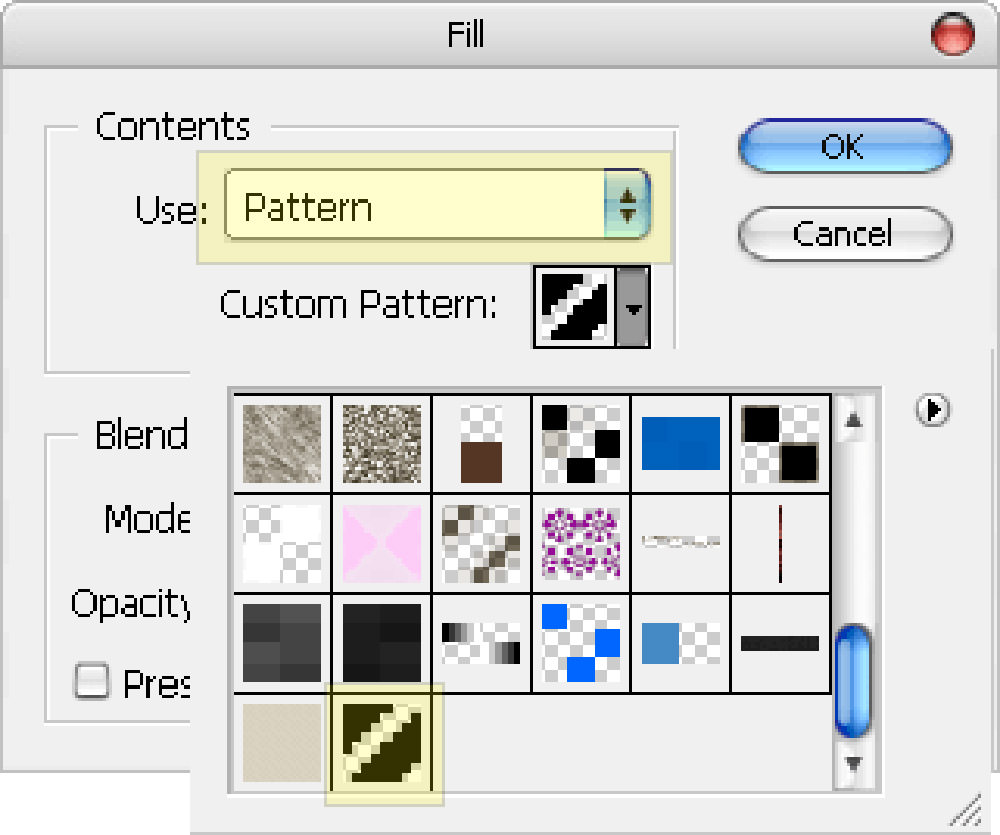Select the gray marble texture pattern
Image resolution: width=1000 pixels, height=835 pixels.
tap(282, 443)
